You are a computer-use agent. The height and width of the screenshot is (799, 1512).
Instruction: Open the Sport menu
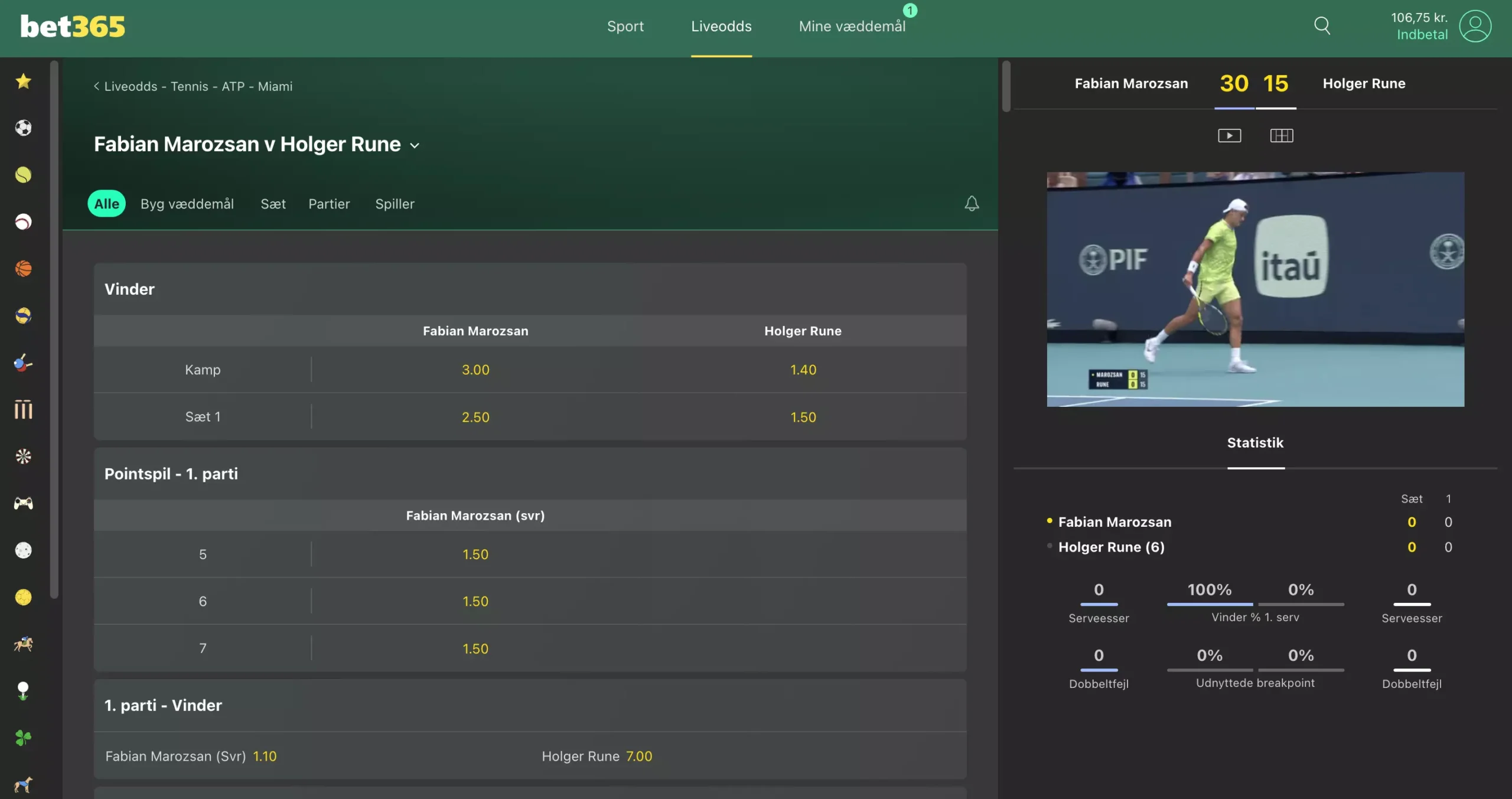(625, 26)
